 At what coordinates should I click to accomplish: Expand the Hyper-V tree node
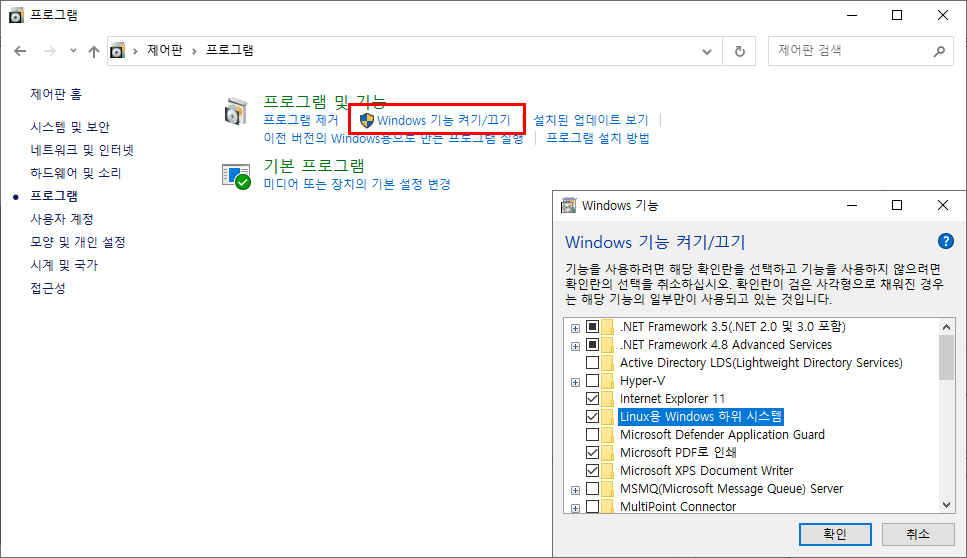point(575,382)
